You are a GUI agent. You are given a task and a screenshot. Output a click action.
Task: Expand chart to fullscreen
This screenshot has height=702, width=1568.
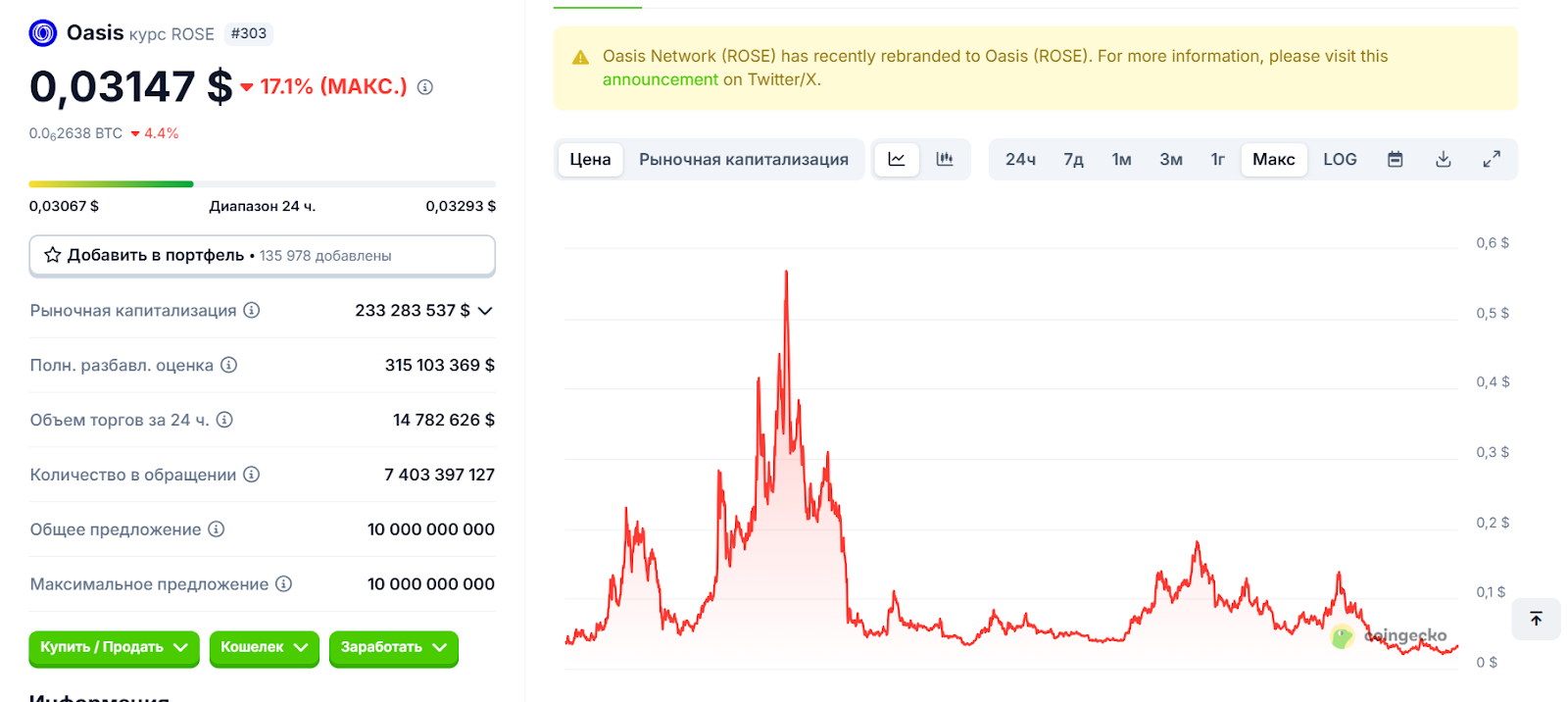click(x=1492, y=159)
